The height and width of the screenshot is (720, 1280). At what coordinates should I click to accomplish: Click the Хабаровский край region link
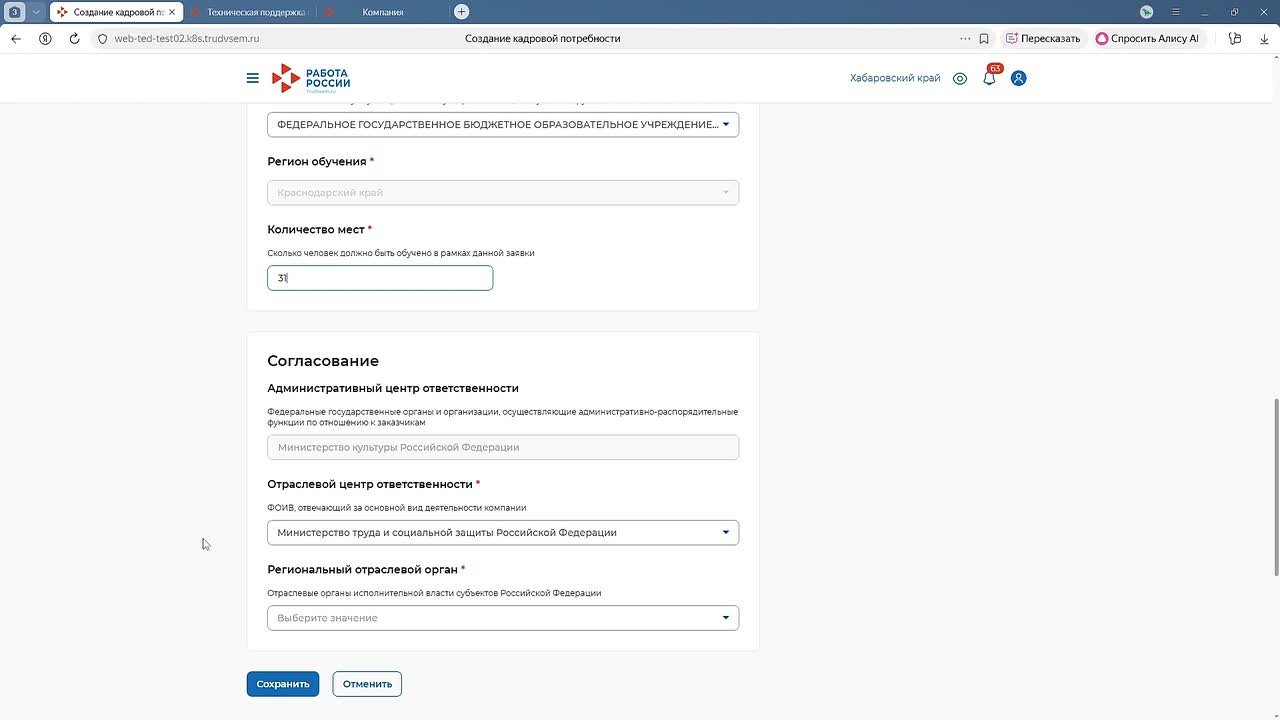coord(895,78)
